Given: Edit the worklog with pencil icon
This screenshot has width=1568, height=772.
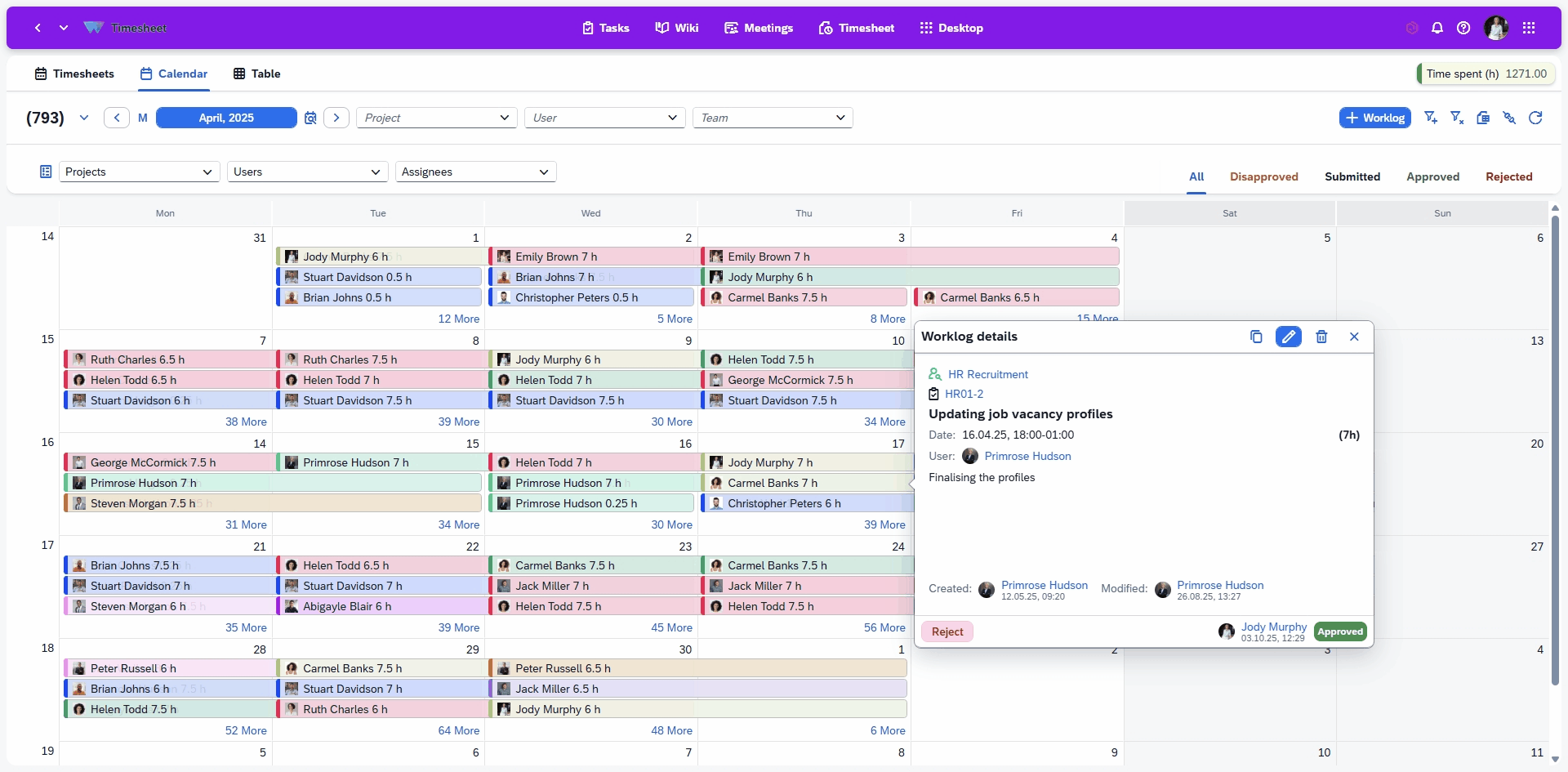Looking at the screenshot, I should 1288,337.
